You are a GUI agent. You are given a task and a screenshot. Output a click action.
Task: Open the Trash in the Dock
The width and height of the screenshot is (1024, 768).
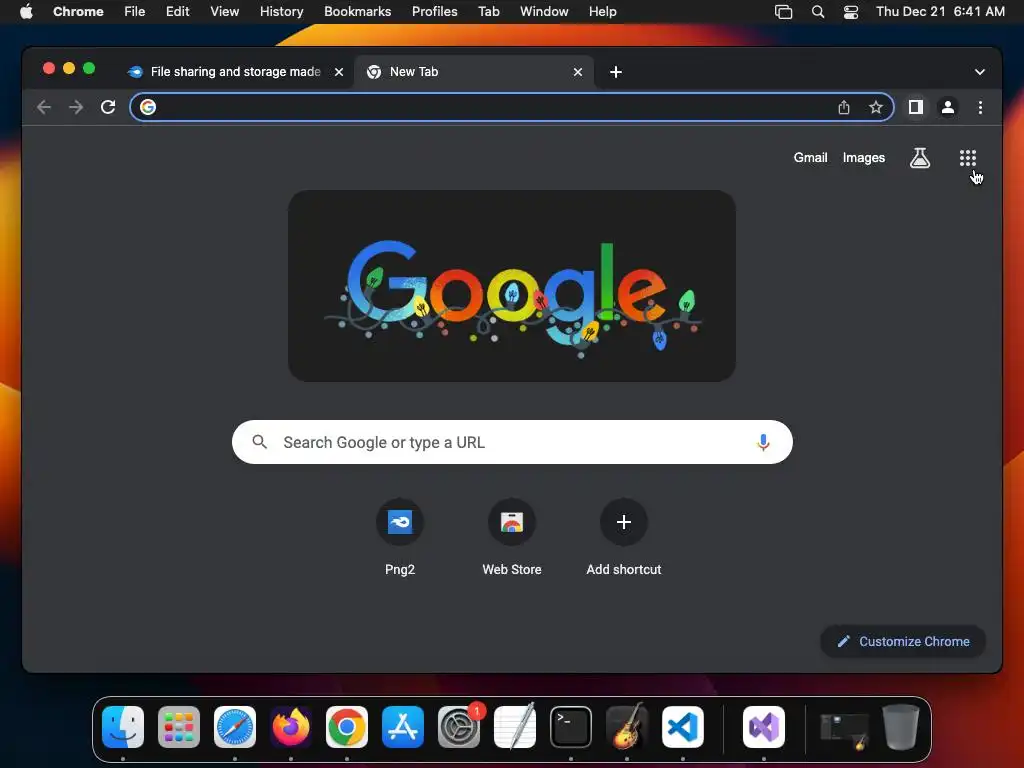901,727
